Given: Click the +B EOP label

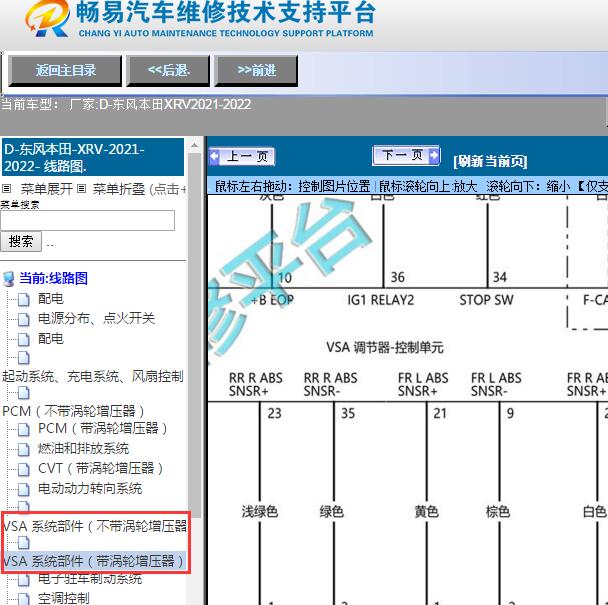Looking at the screenshot, I should [273, 300].
